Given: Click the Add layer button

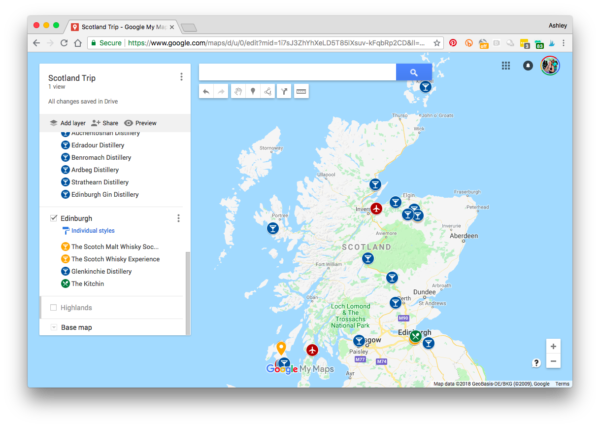Looking at the screenshot, I should (x=68, y=123).
